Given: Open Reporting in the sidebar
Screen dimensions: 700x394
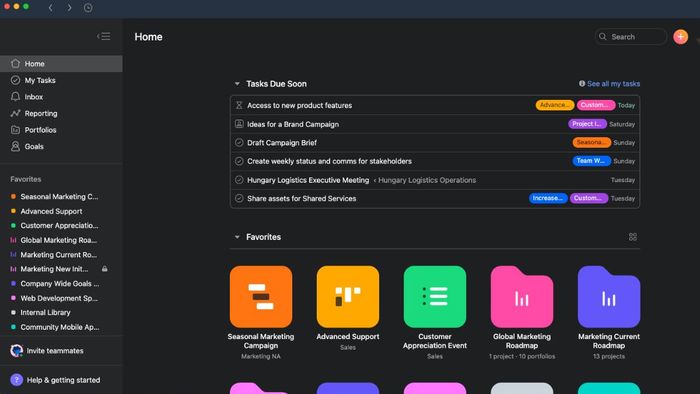Looking at the screenshot, I should point(61,113).
